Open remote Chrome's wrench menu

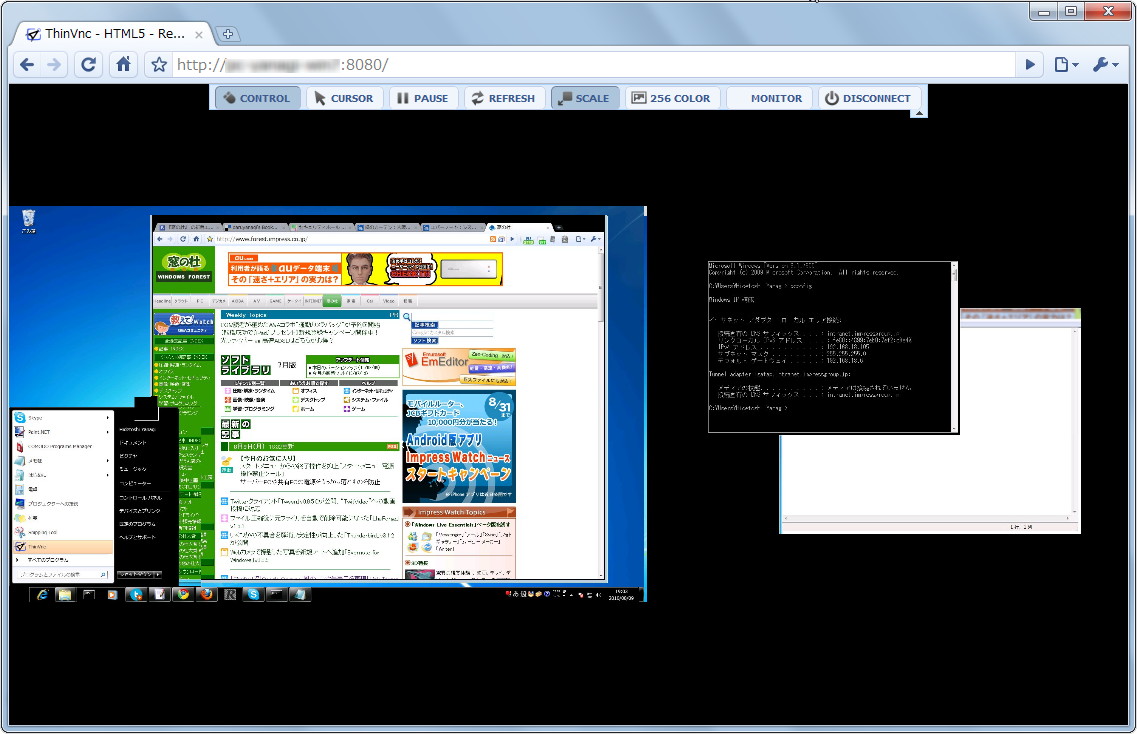[594, 239]
